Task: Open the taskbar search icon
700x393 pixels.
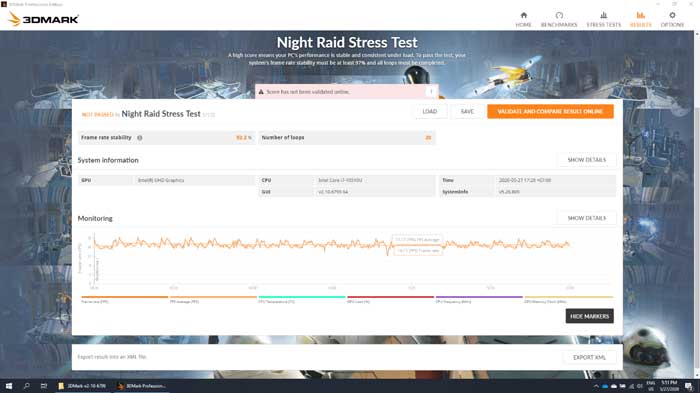Action: [26, 386]
